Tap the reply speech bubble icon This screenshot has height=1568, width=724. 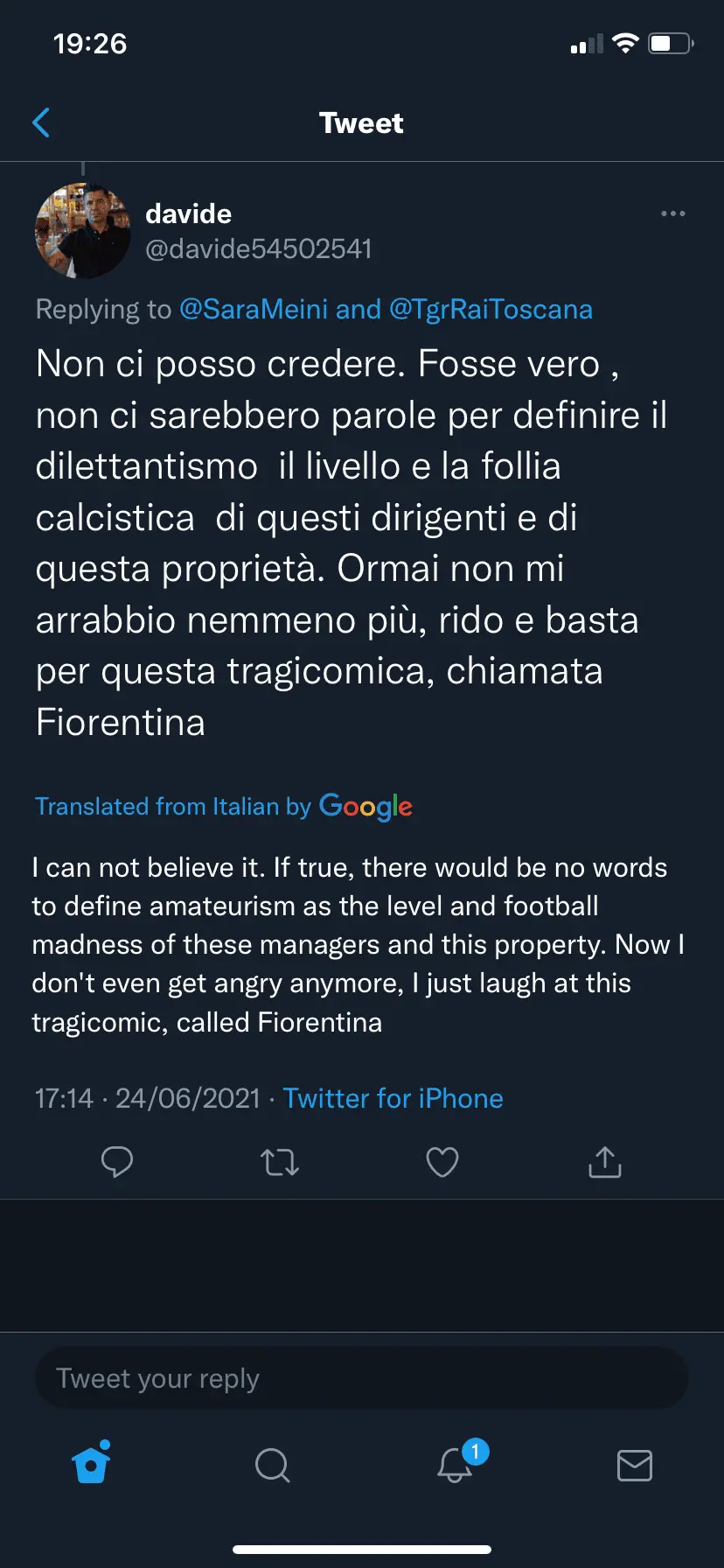click(x=117, y=1162)
